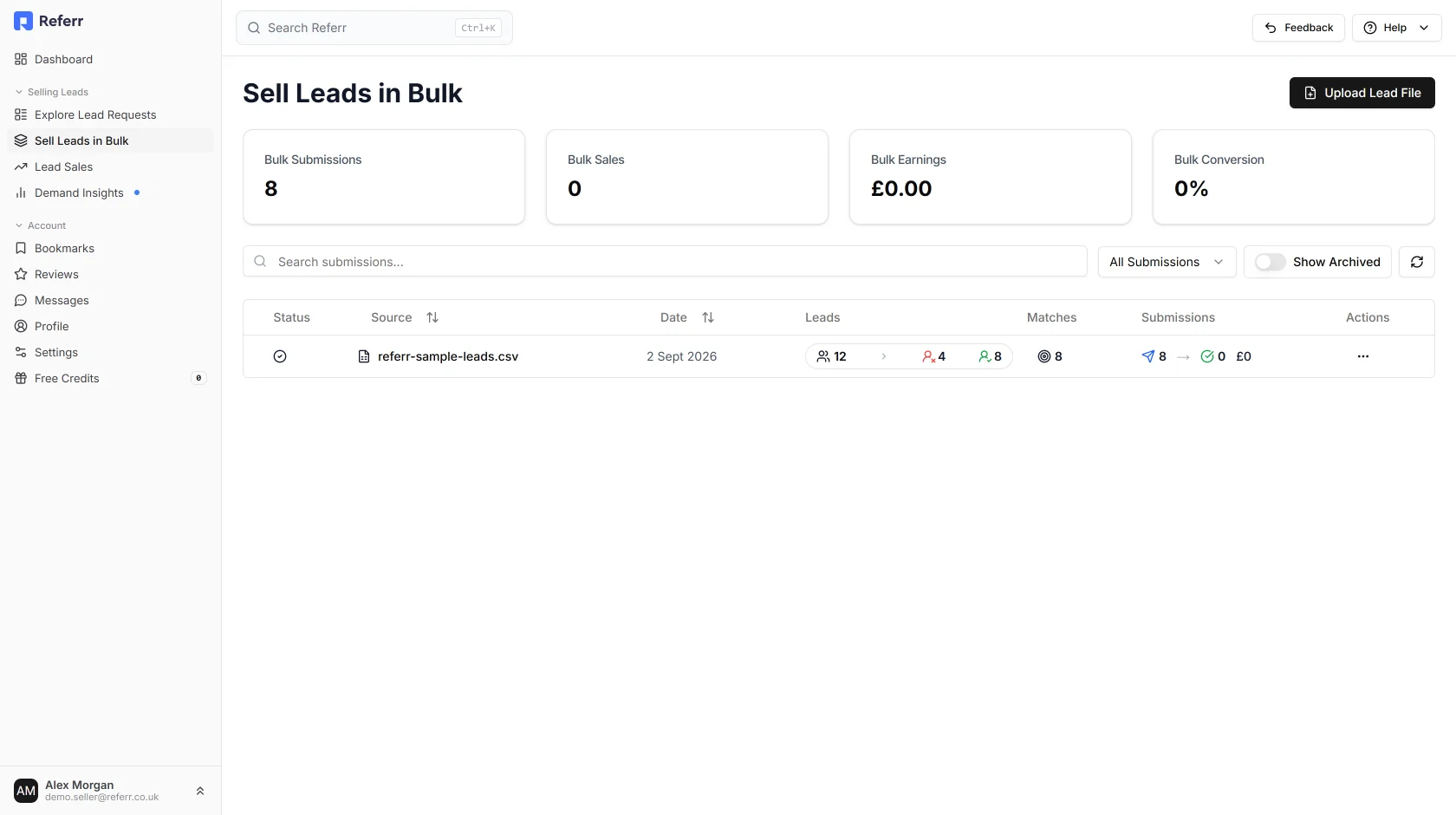Open Messages from sidebar
1456x815 pixels.
point(110,300)
